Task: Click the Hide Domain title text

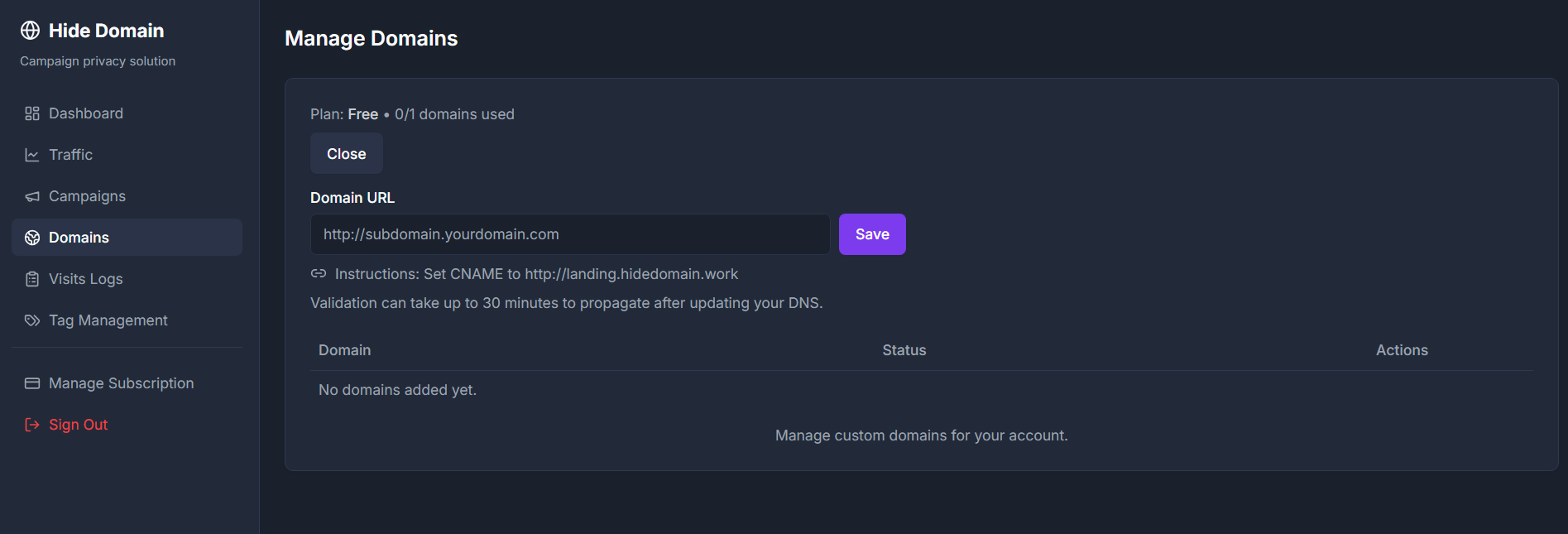Action: click(x=106, y=31)
